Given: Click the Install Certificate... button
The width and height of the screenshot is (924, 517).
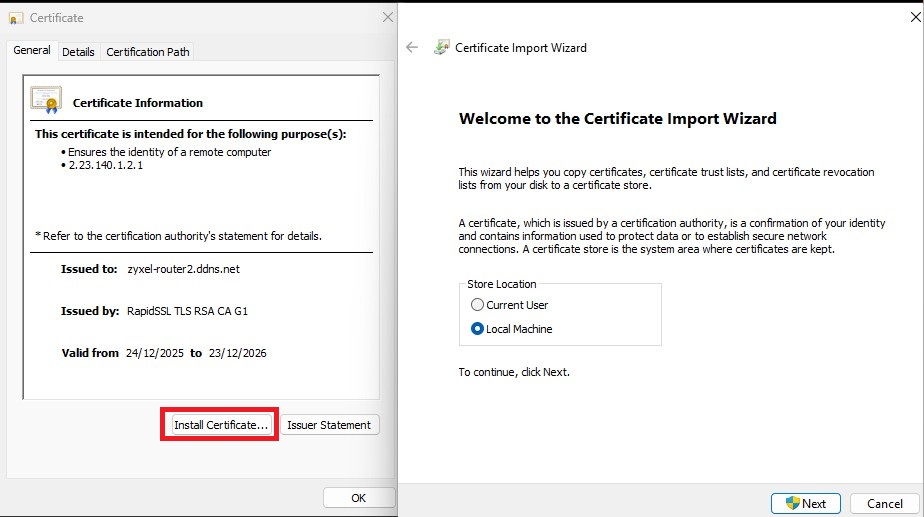Looking at the screenshot, I should coord(220,425).
